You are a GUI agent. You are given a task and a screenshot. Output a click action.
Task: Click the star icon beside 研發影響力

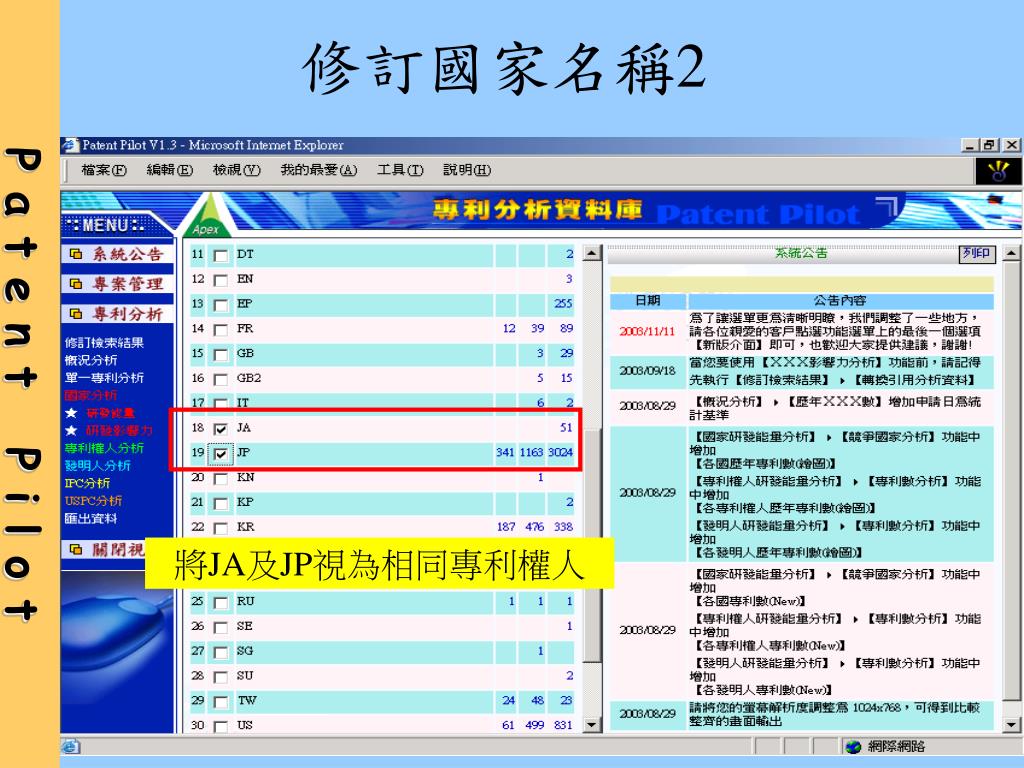71,430
